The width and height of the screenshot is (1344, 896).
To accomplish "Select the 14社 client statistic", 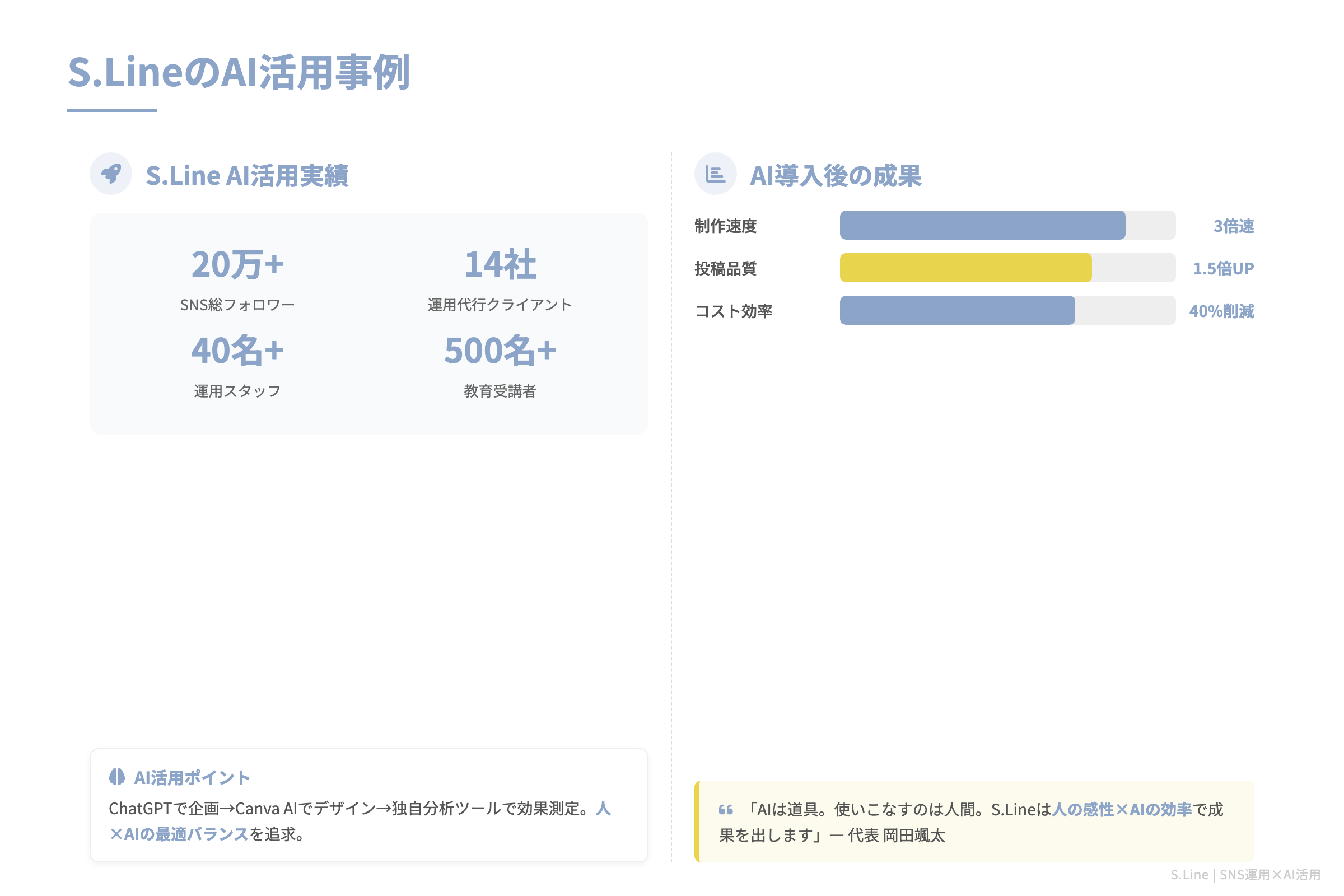I will pyautogui.click(x=500, y=264).
